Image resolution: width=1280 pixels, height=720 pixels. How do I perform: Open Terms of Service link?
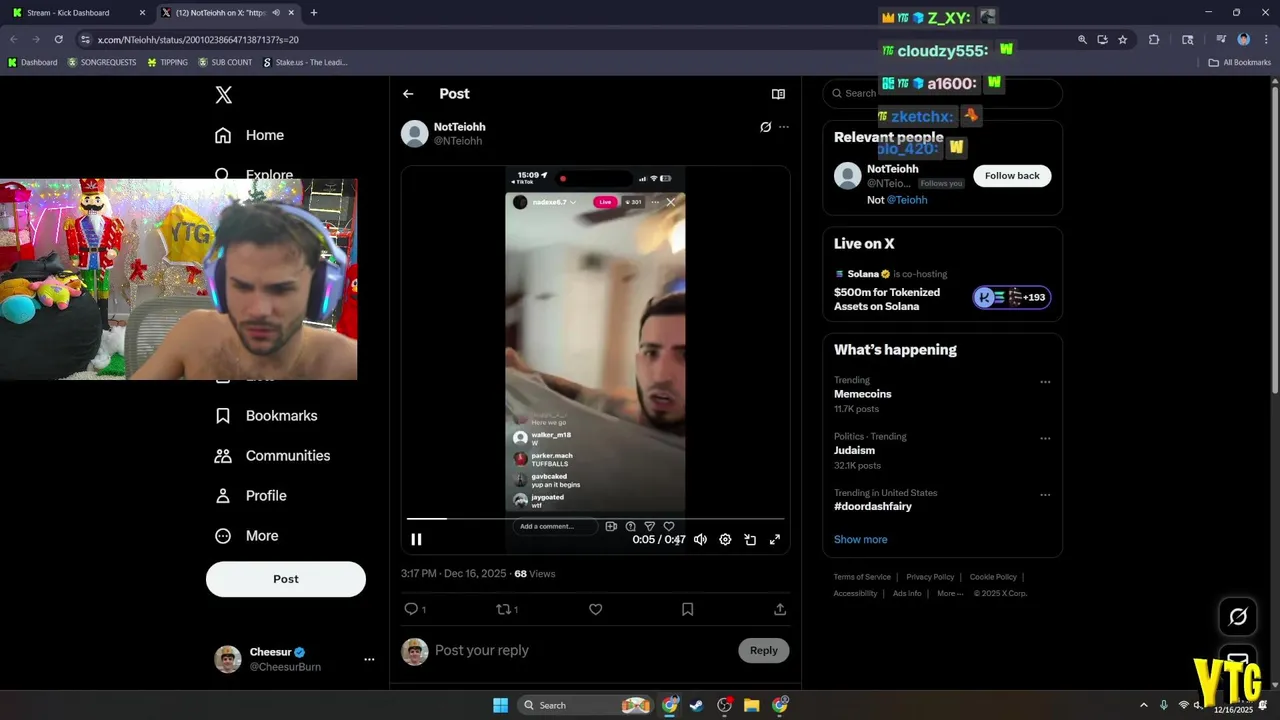pos(862,577)
